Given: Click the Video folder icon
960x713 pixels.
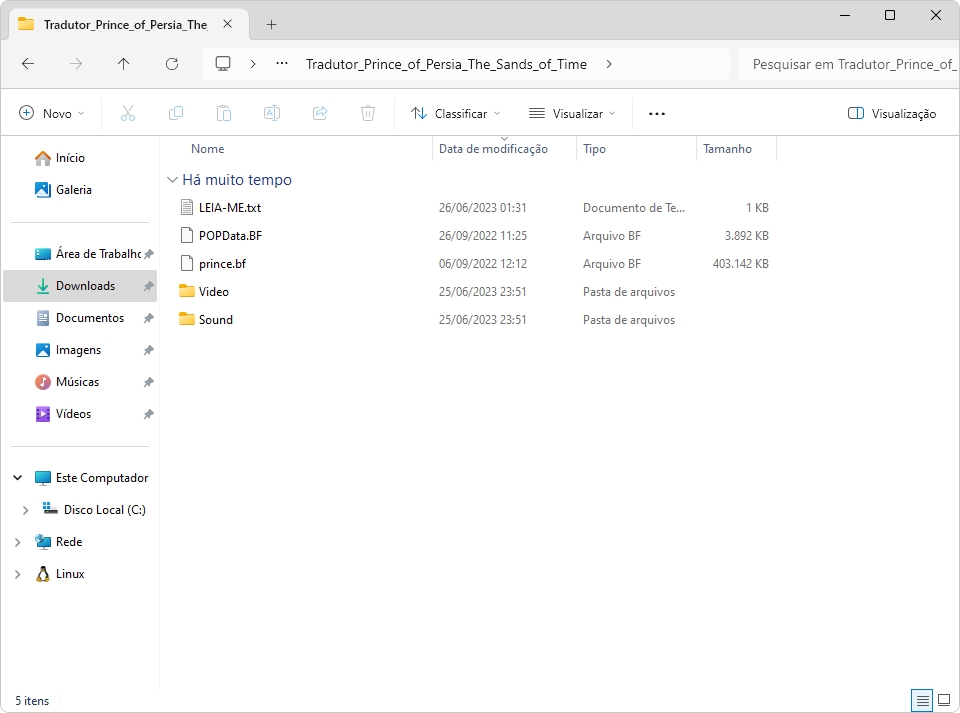Looking at the screenshot, I should pyautogui.click(x=187, y=291).
